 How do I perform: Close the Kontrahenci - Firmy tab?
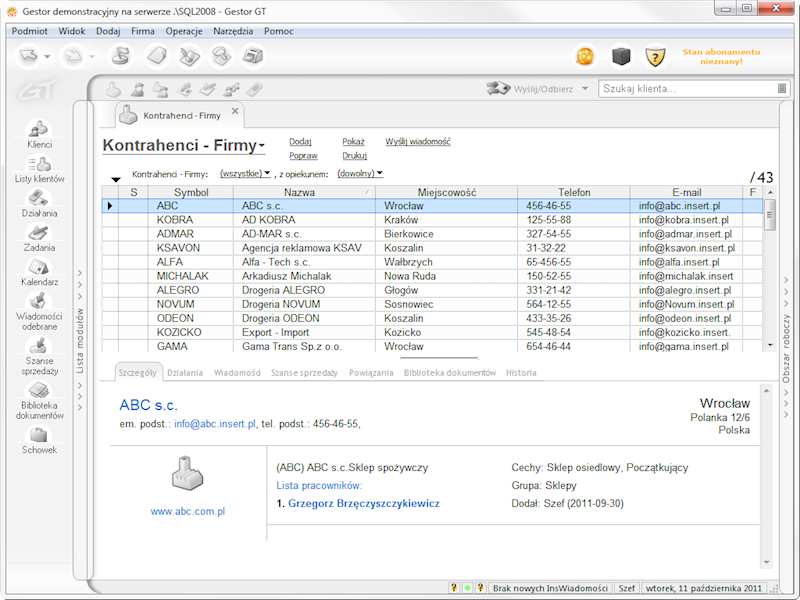pos(236,111)
